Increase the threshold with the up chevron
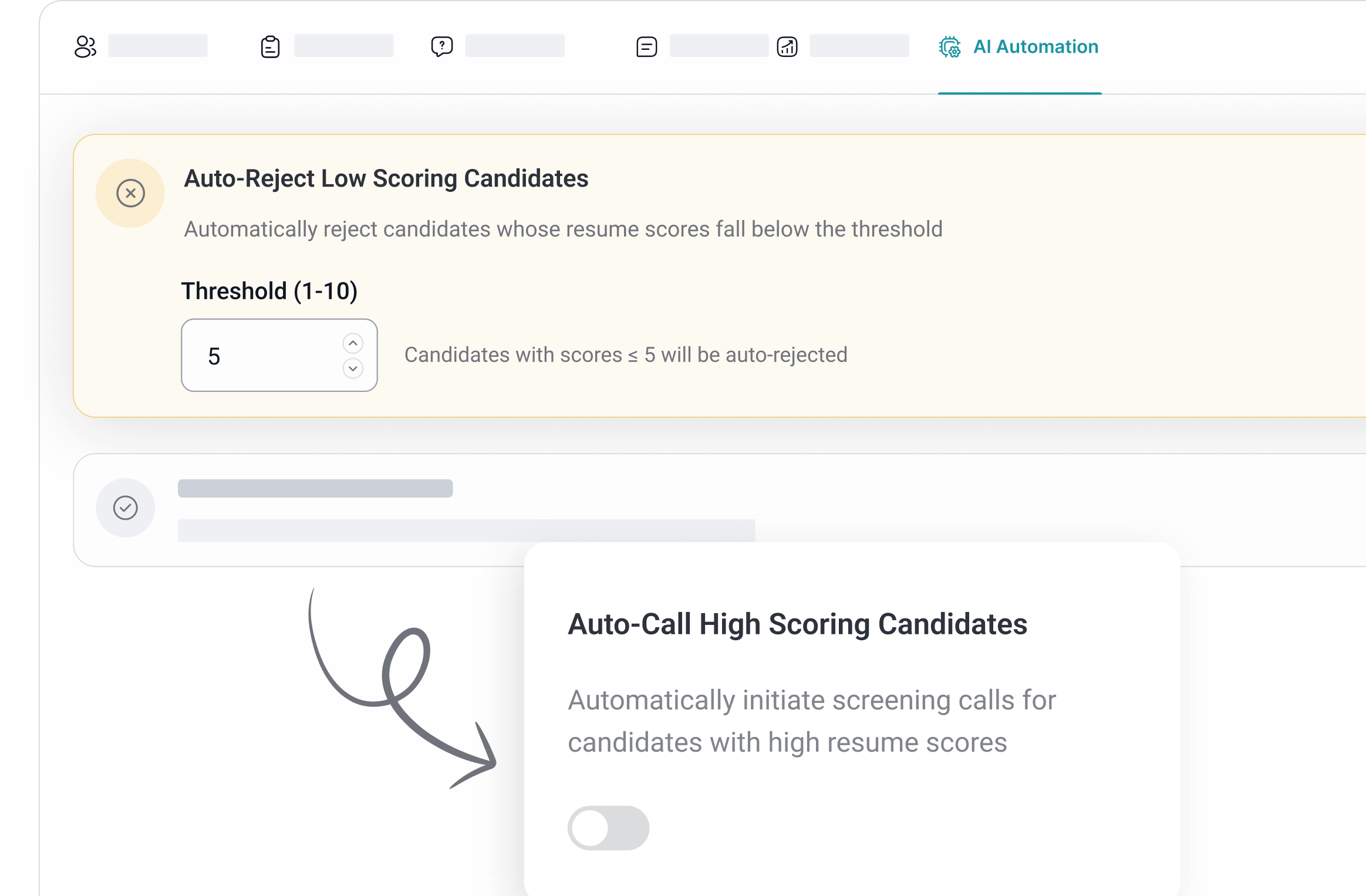This screenshot has width=1366, height=896. [x=352, y=342]
